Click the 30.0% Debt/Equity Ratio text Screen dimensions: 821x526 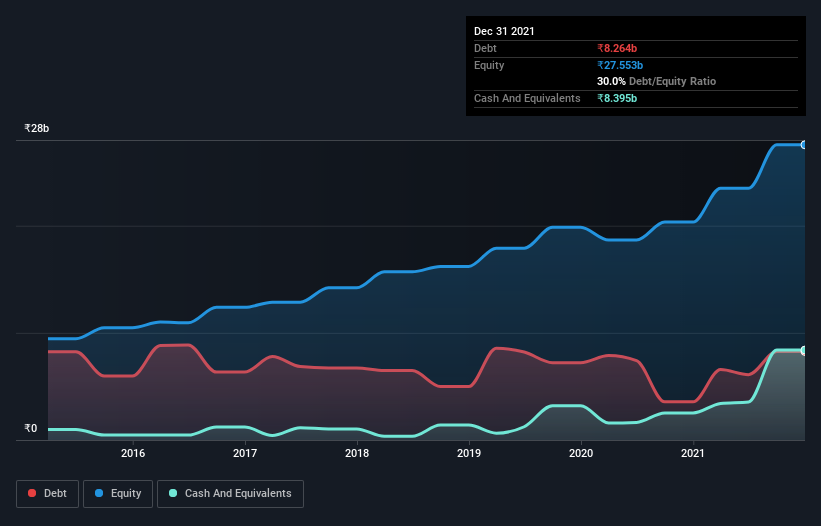pos(657,81)
